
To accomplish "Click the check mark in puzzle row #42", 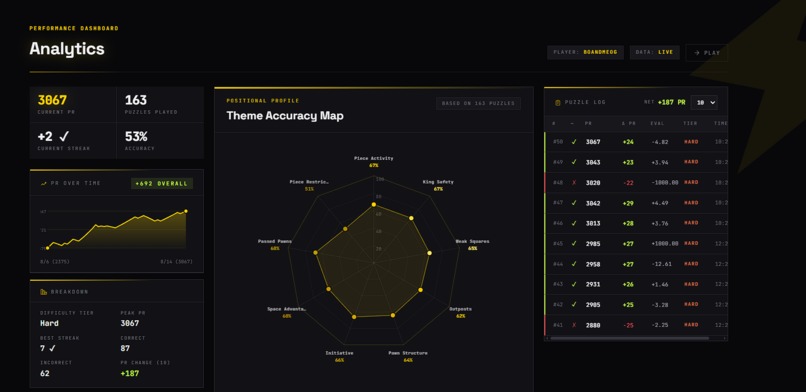I will pyautogui.click(x=574, y=305).
